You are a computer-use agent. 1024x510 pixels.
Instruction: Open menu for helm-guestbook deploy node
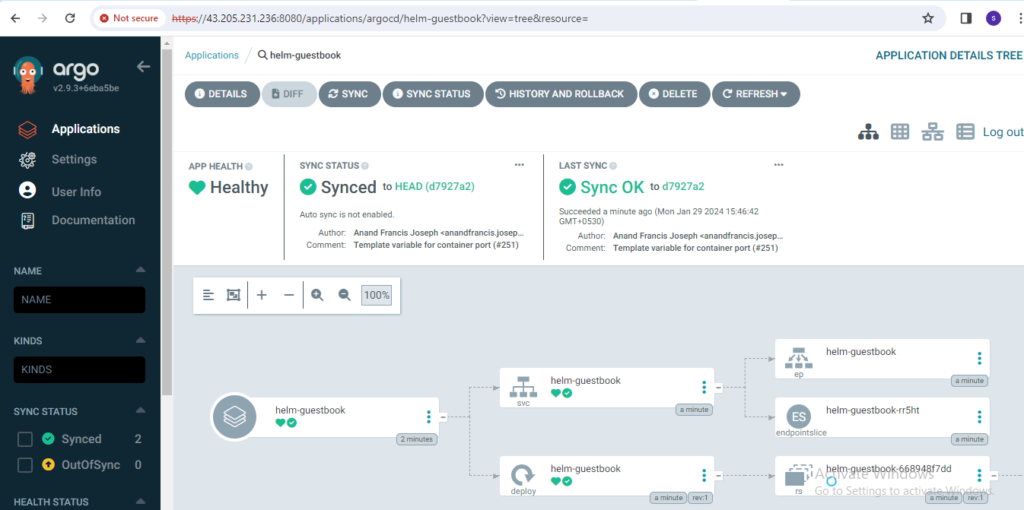click(x=703, y=475)
